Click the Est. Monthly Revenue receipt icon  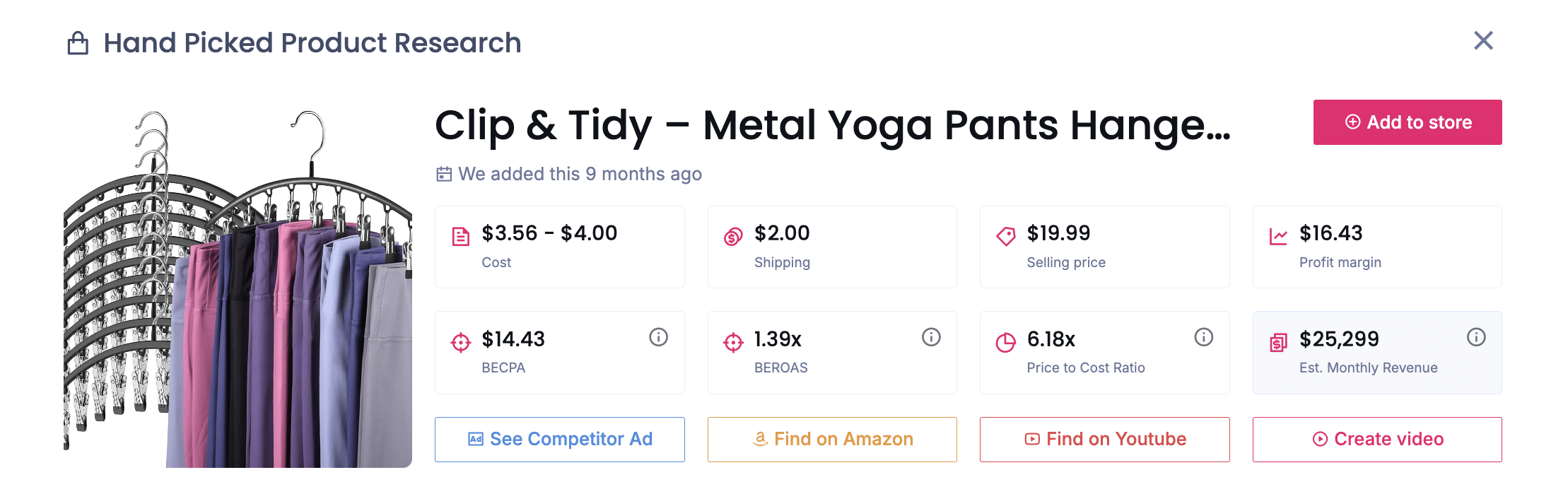coord(1278,343)
